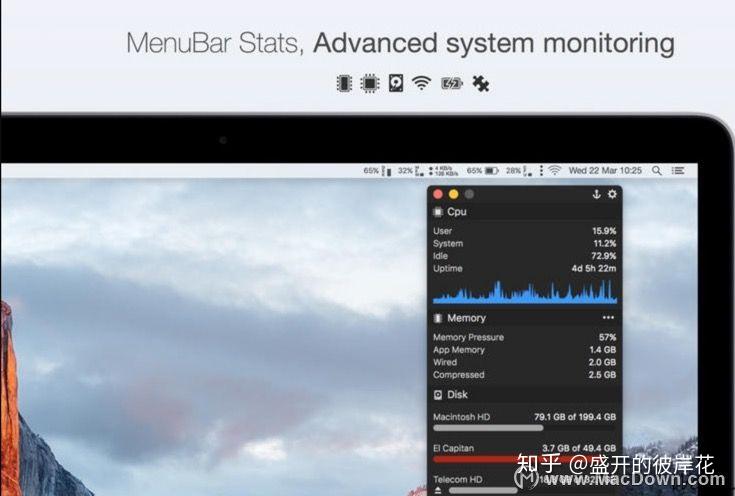Click the charging battery icon in top banner
The height and width of the screenshot is (496, 735).
452,84
